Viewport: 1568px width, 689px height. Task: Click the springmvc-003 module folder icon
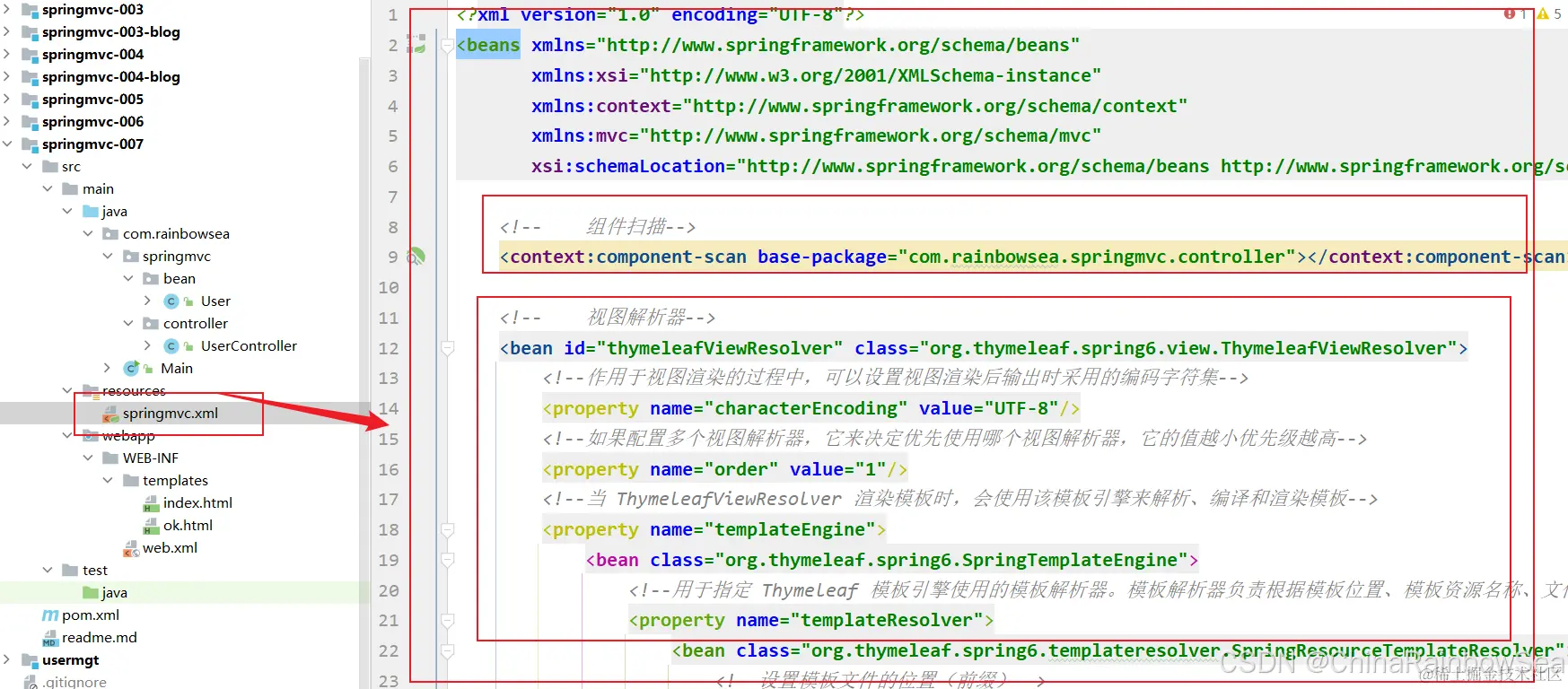30,10
